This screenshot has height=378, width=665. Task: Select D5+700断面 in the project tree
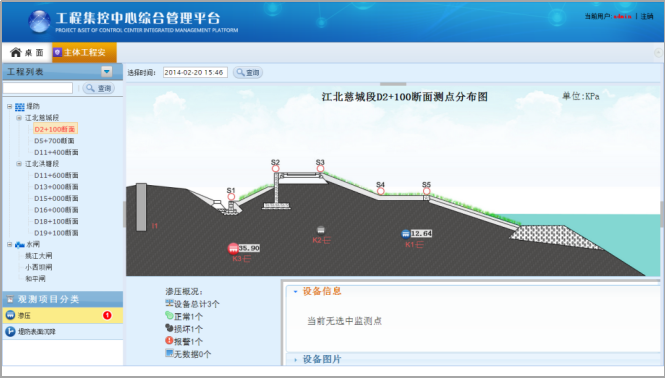click(54, 140)
